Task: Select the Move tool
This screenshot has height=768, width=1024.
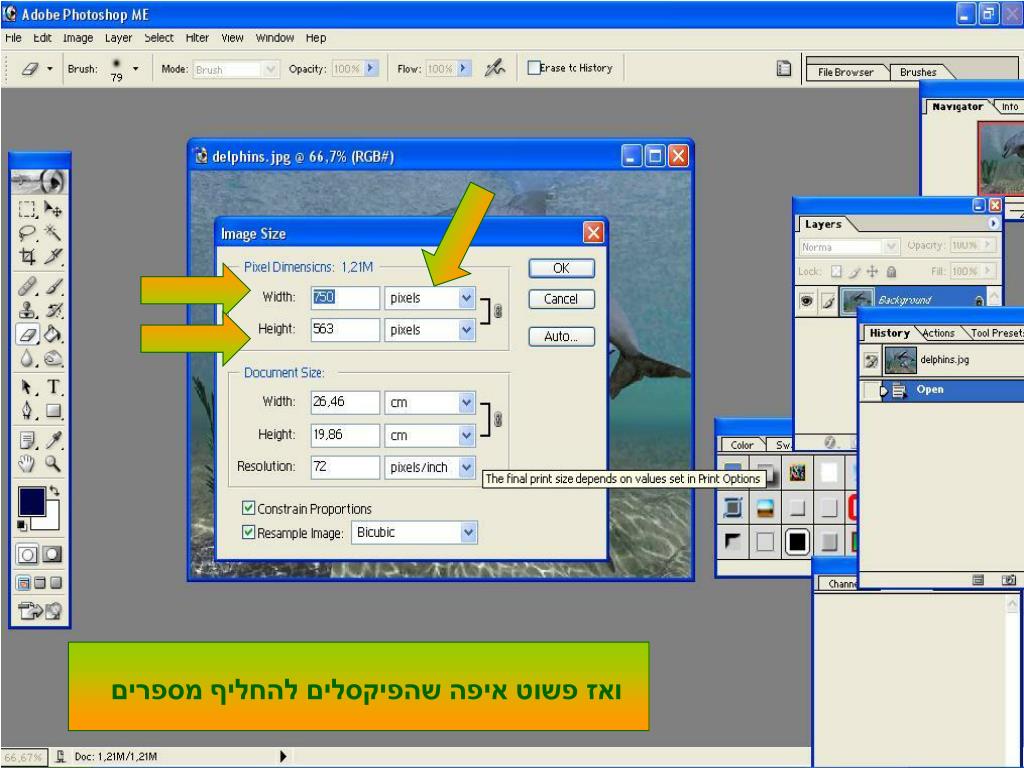Action: (x=52, y=210)
